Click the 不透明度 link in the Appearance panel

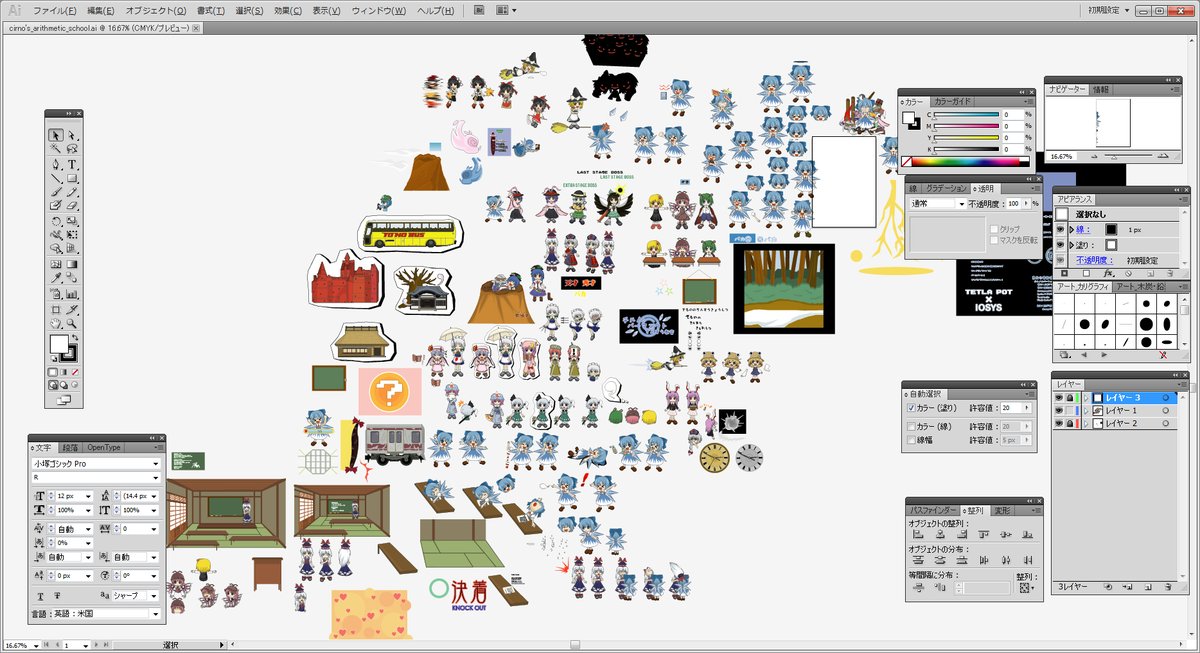[1094, 260]
